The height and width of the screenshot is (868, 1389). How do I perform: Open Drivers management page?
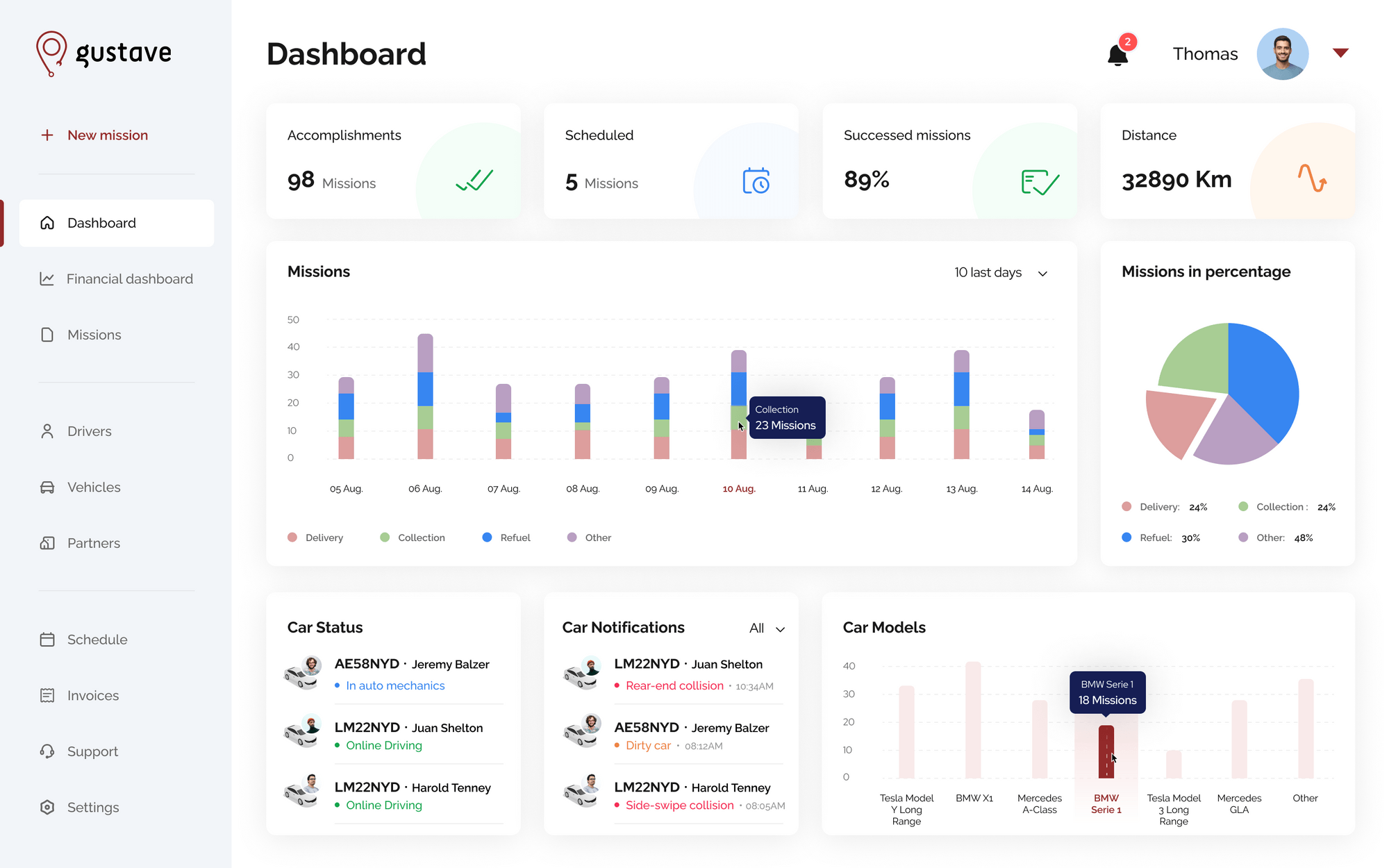coord(88,431)
